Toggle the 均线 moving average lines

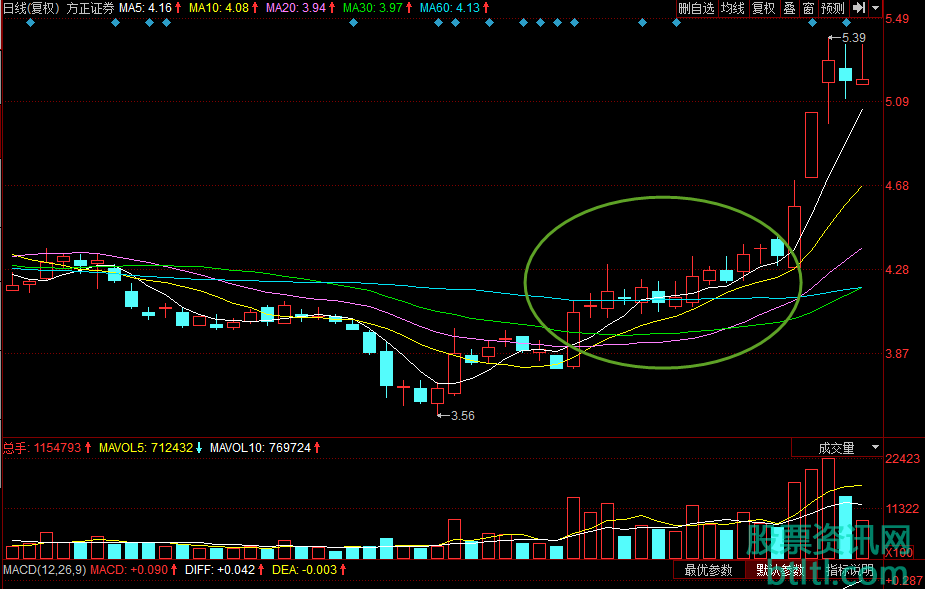pyautogui.click(x=733, y=8)
